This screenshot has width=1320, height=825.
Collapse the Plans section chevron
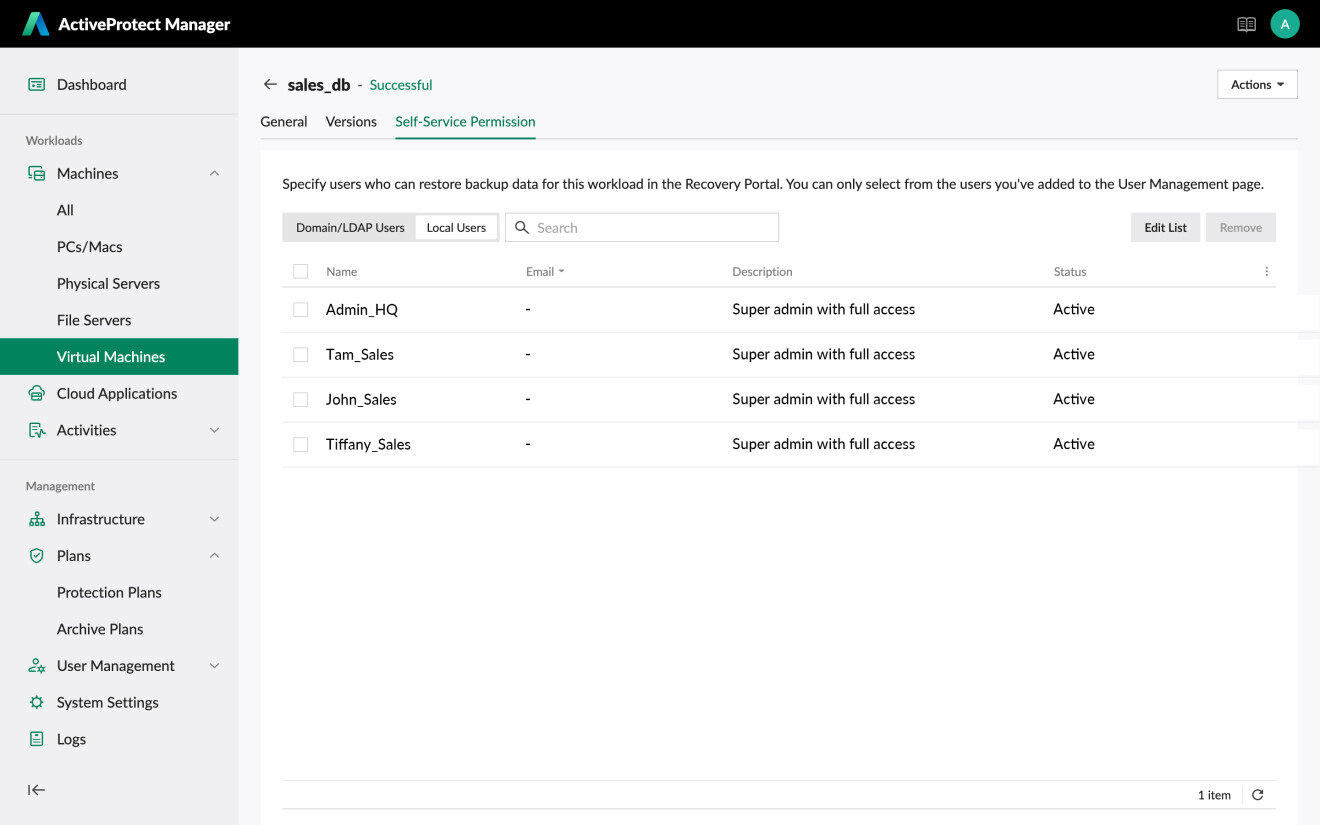214,556
